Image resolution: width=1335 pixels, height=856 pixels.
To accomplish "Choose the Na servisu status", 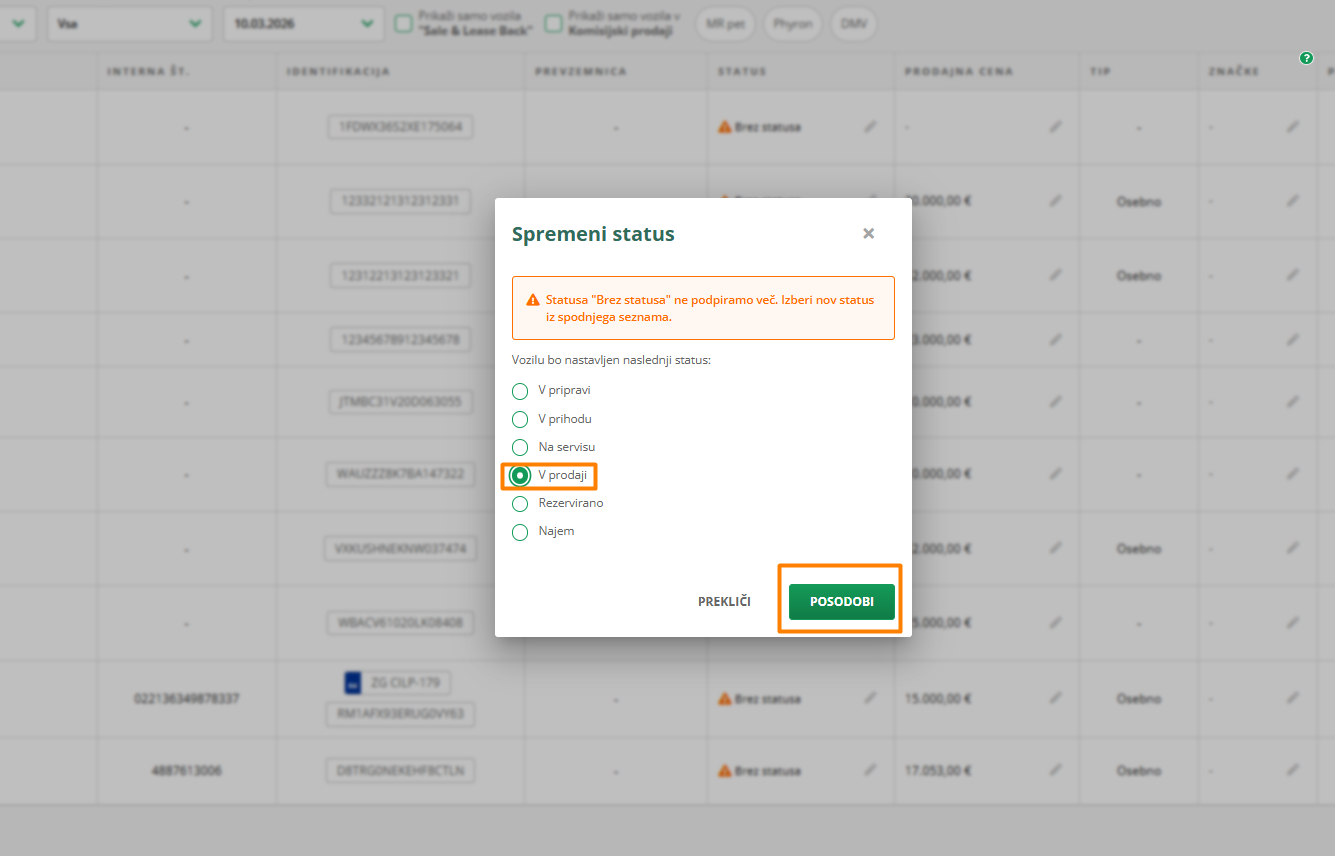I will [520, 447].
